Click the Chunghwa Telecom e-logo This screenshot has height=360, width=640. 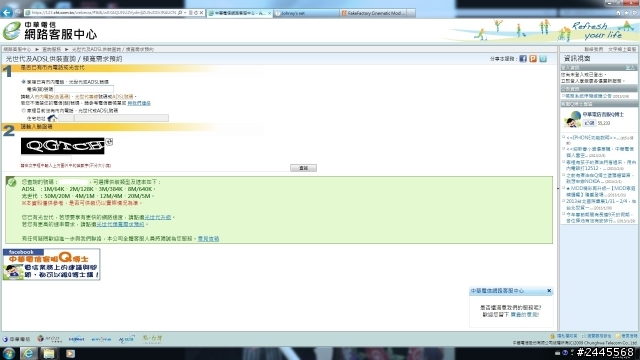coord(11,31)
